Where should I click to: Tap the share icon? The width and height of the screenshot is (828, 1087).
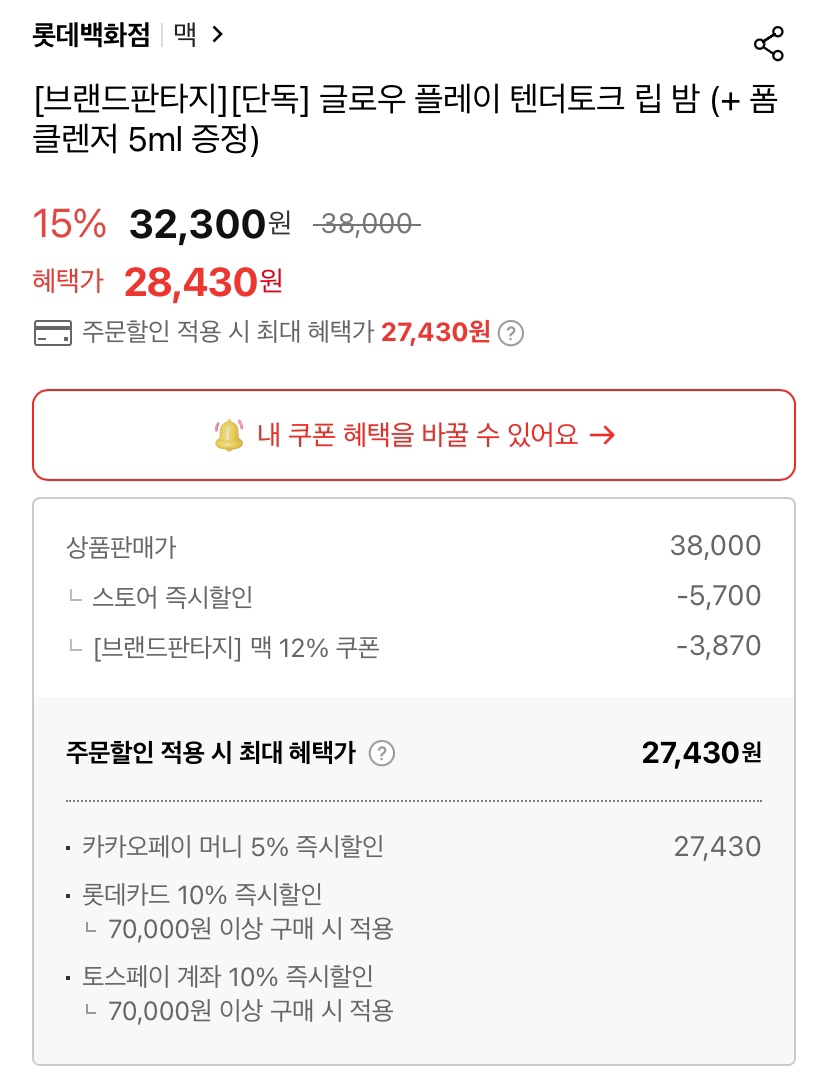click(768, 44)
